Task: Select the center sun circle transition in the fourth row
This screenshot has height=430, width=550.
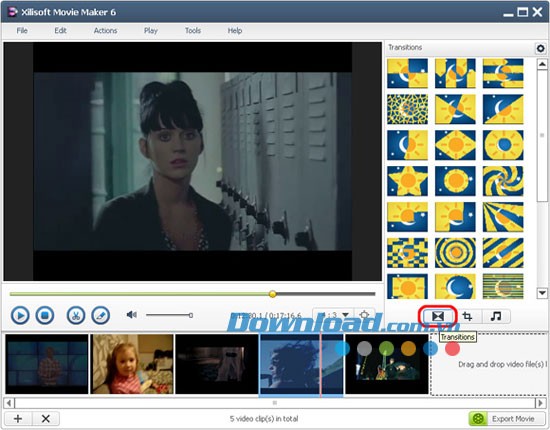Action: [x=455, y=181]
